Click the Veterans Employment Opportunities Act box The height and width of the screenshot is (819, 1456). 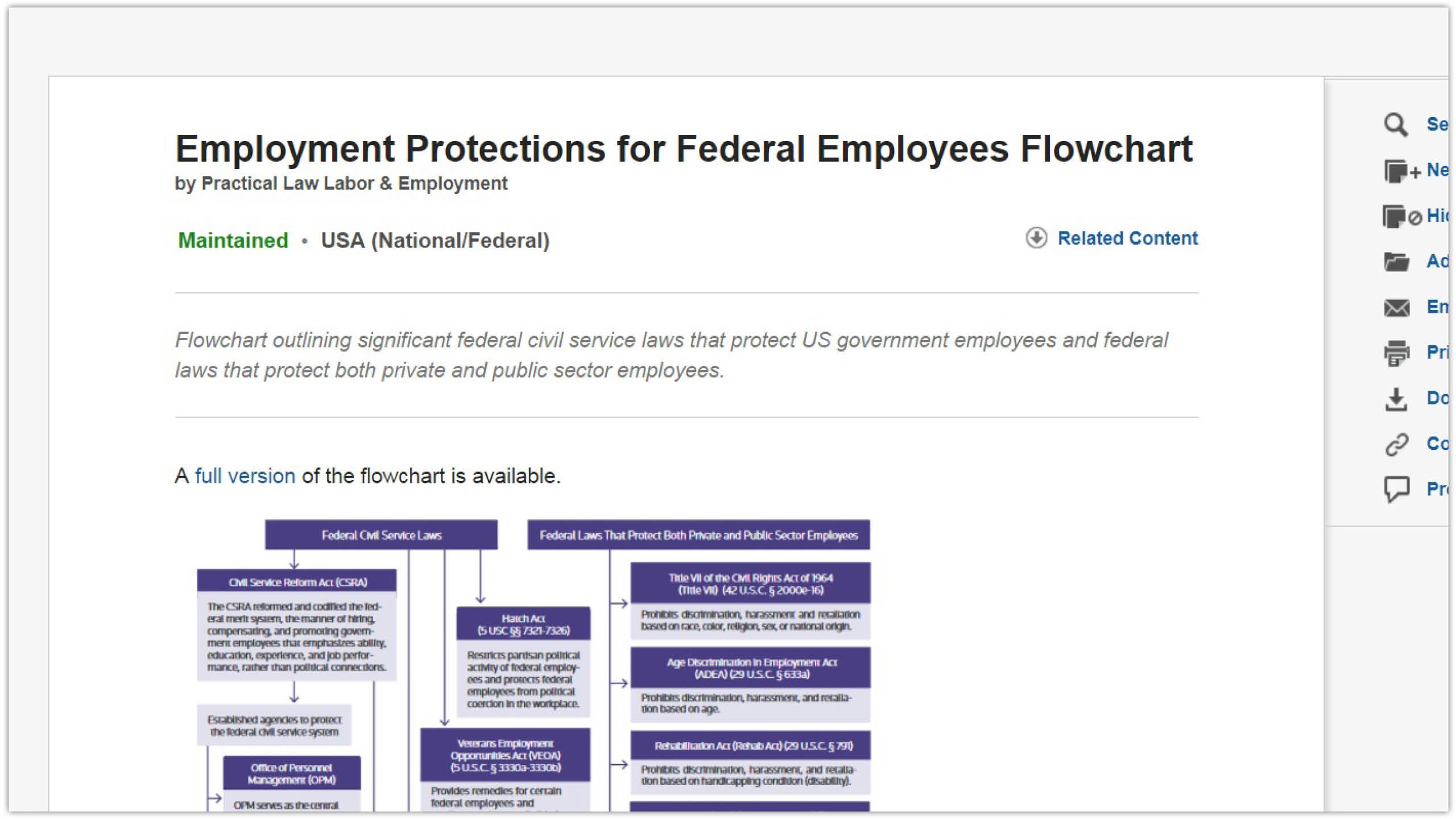505,755
